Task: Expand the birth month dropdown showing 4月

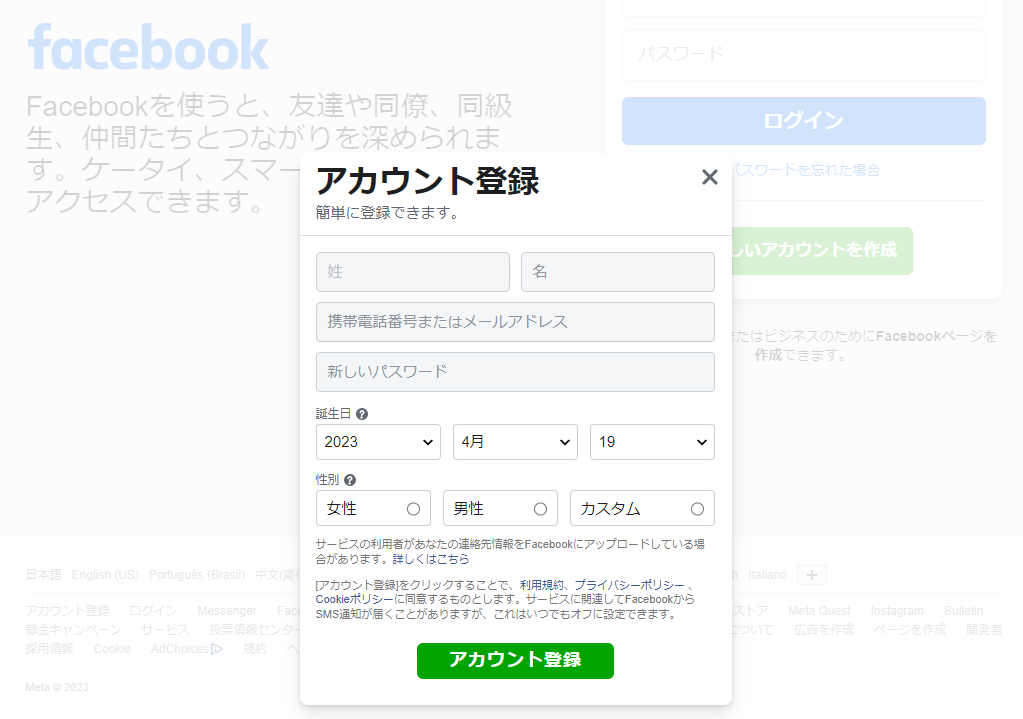Action: point(515,442)
